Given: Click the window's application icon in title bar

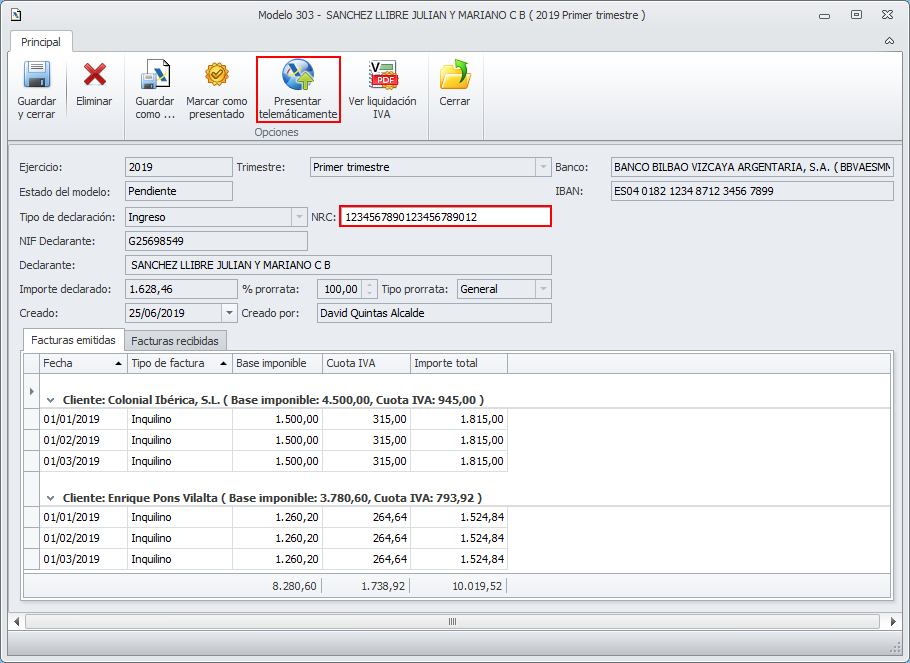Looking at the screenshot, I should 16,15.
